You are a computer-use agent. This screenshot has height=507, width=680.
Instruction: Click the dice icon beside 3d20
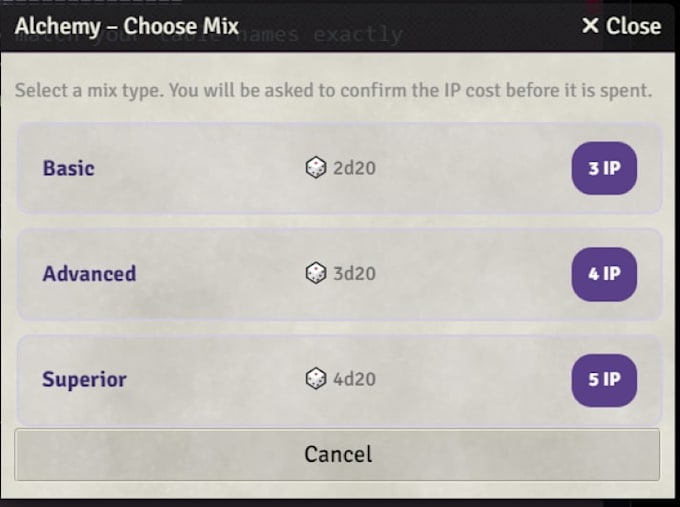click(x=316, y=273)
